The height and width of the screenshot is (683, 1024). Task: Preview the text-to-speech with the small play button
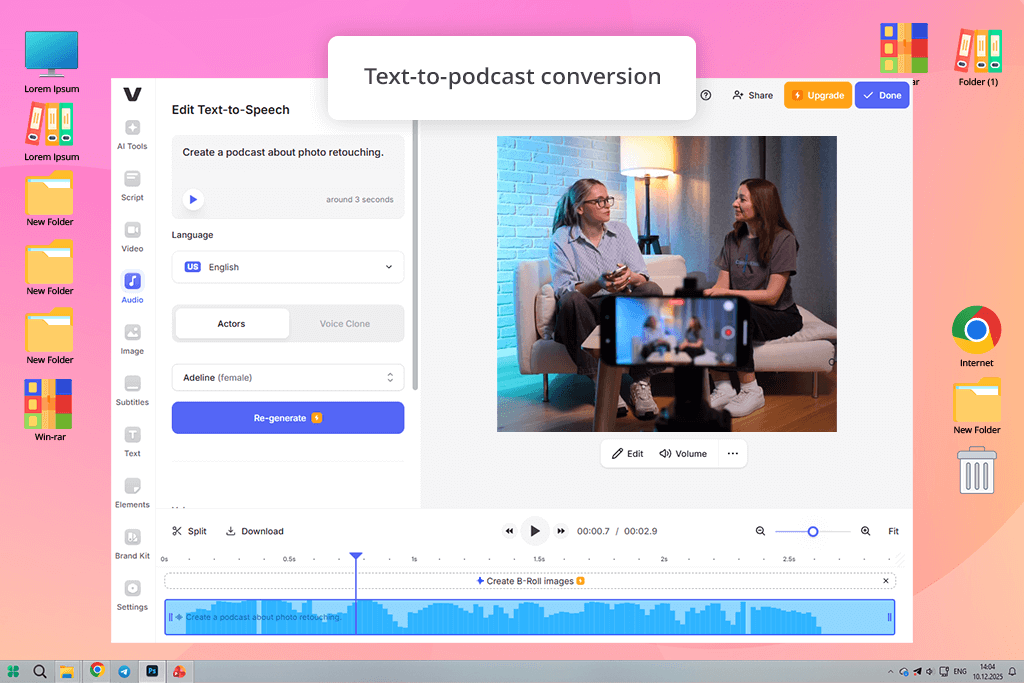[x=193, y=199]
